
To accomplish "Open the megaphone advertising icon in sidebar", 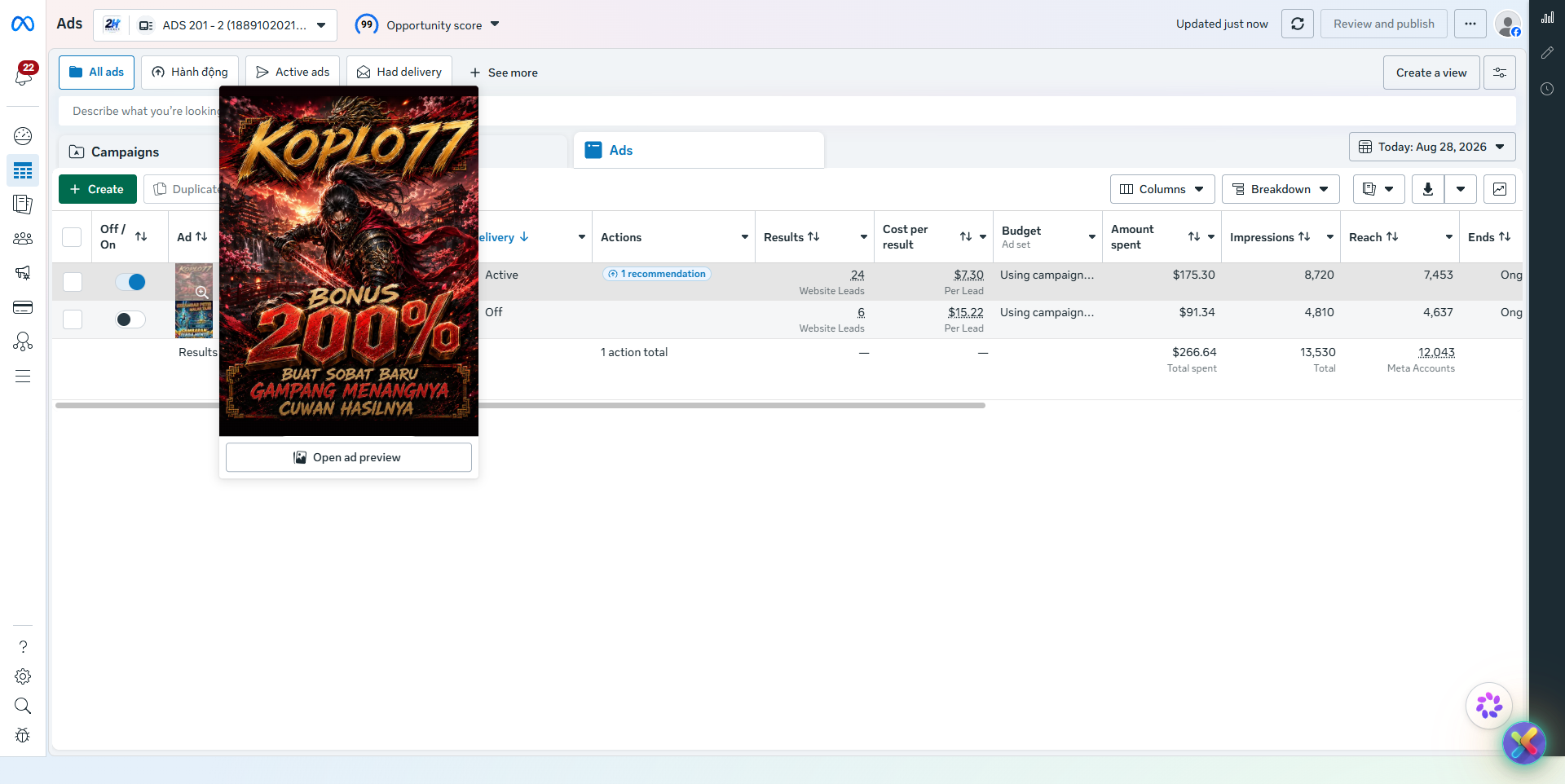I will coord(23,273).
